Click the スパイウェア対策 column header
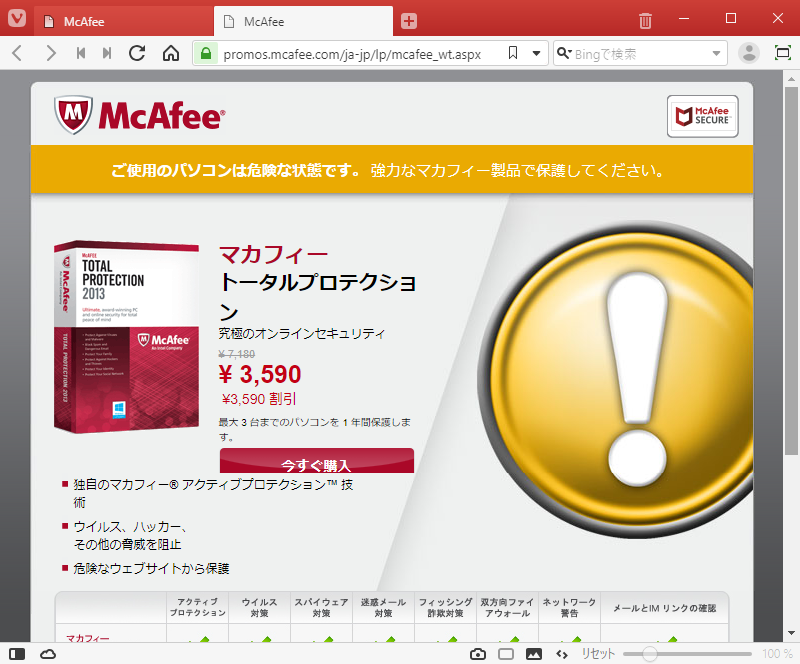The width and height of the screenshot is (800, 664). point(321,608)
